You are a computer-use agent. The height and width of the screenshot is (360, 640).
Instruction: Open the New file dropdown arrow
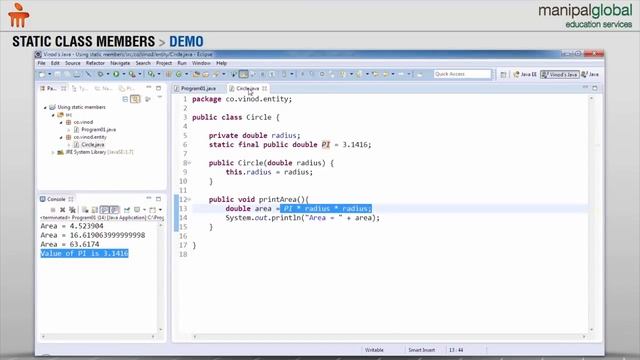tap(49, 74)
